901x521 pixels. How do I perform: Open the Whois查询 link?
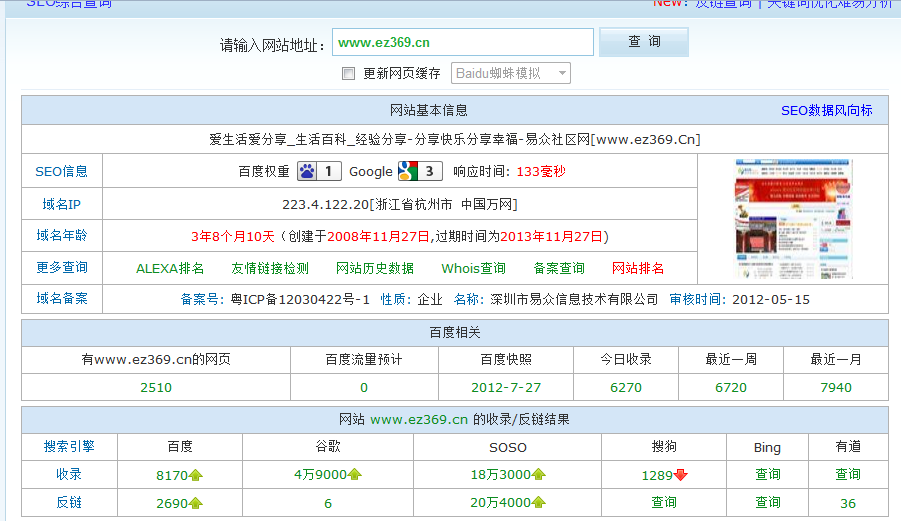click(x=473, y=268)
